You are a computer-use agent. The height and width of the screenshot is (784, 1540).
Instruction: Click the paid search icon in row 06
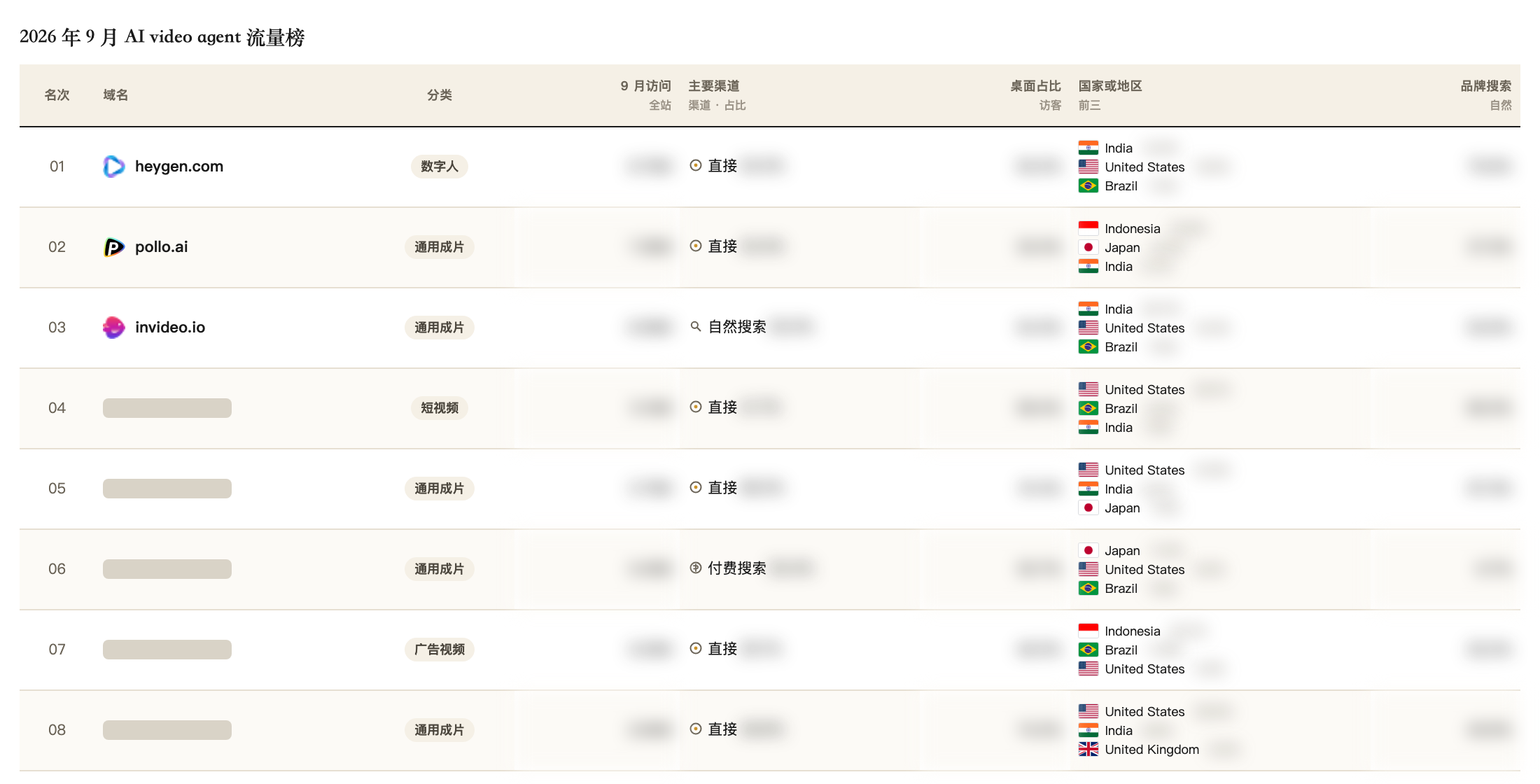point(696,568)
